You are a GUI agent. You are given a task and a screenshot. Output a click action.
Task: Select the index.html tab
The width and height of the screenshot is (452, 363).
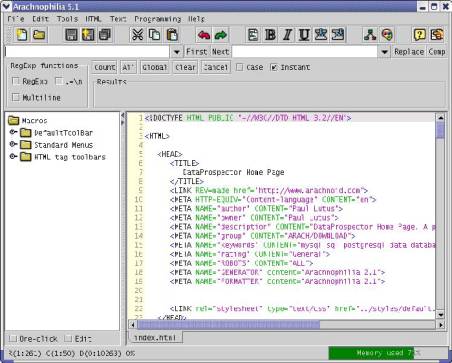(155, 337)
